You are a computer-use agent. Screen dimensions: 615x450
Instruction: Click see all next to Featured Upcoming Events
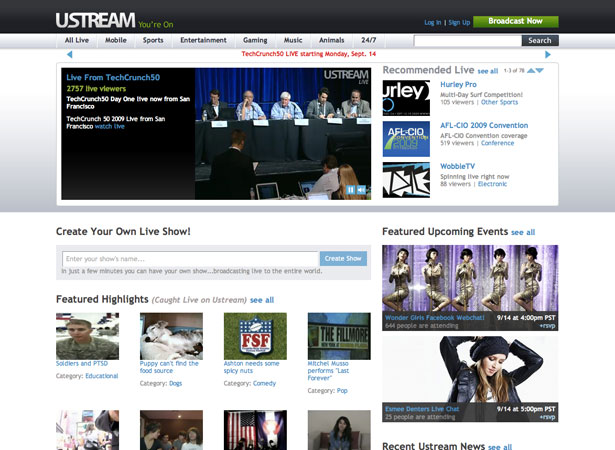tap(523, 232)
